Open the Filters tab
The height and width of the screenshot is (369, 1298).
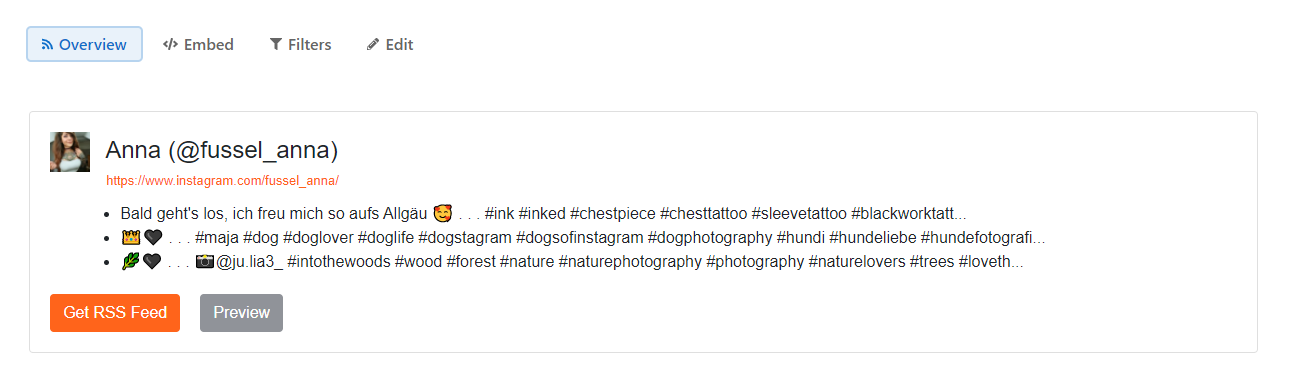point(300,44)
